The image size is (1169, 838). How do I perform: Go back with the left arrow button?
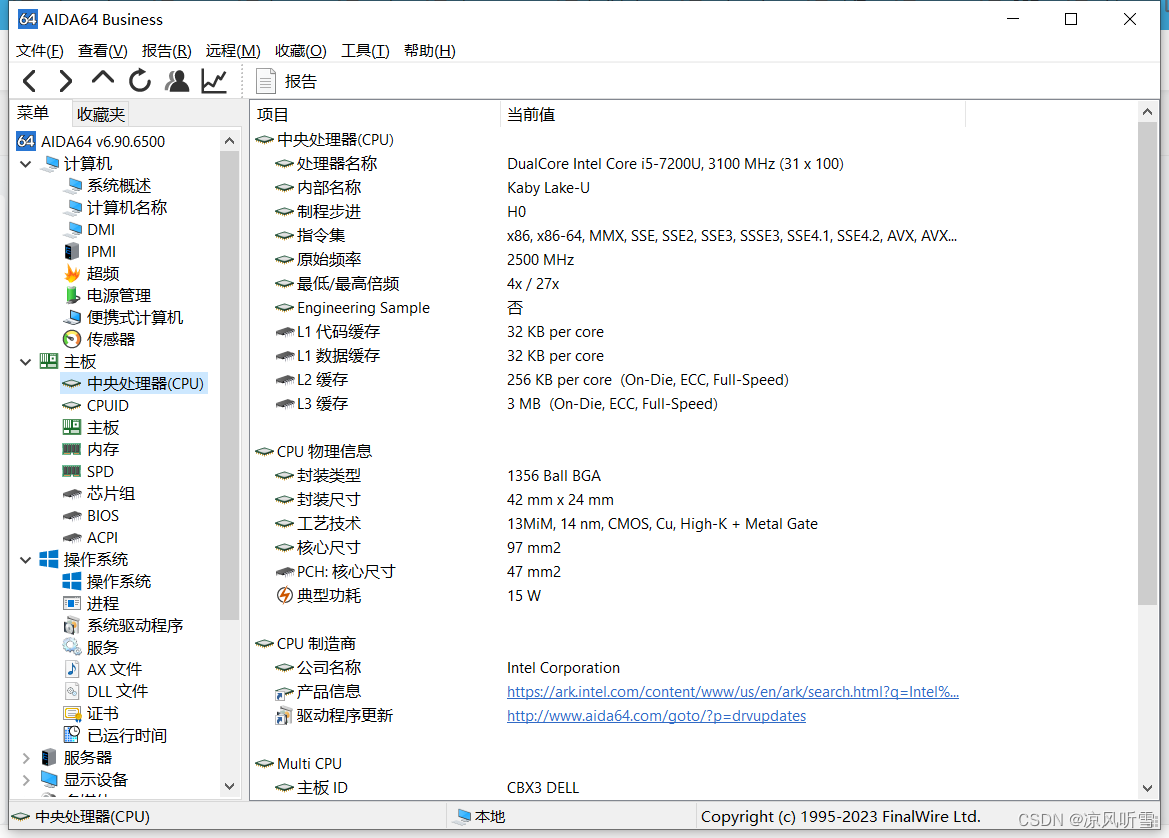point(30,81)
